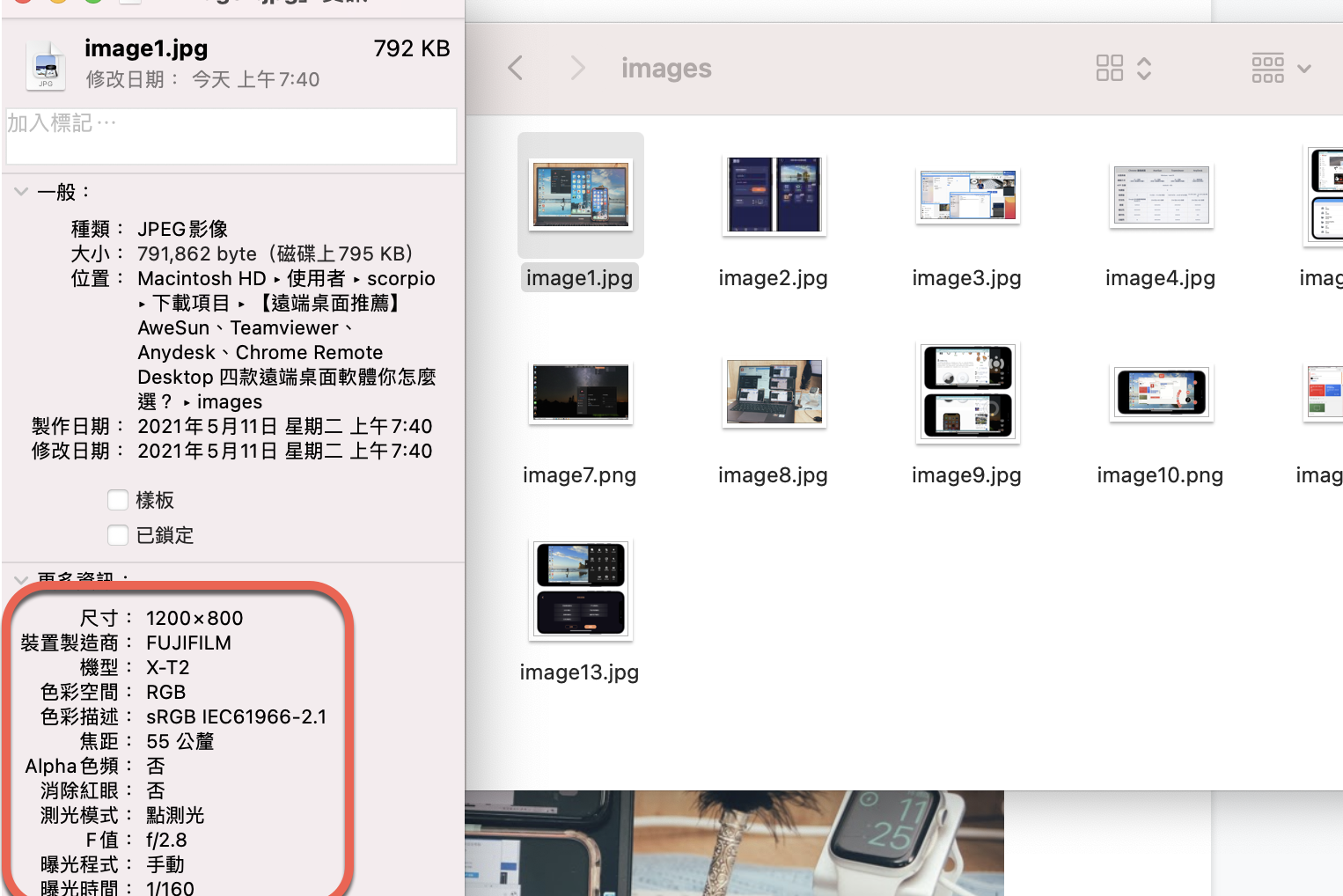Image resolution: width=1343 pixels, height=896 pixels.
Task: Select the image2.jpg thumbnail
Action: (x=774, y=195)
